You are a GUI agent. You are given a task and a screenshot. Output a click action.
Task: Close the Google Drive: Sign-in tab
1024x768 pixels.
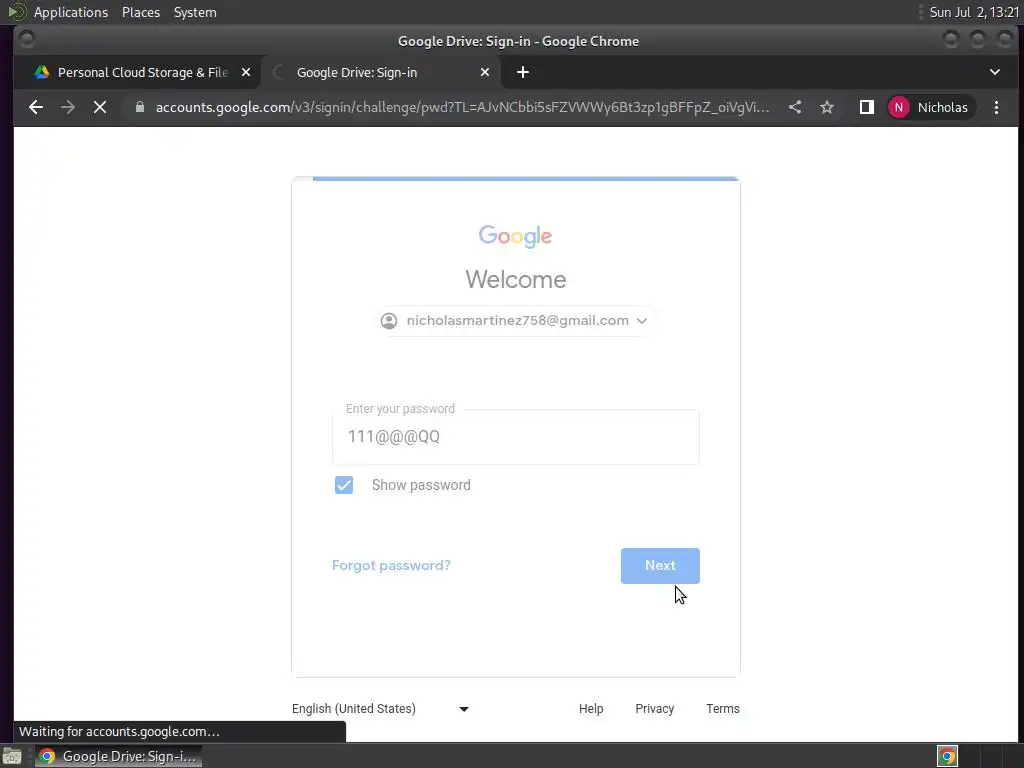[485, 72]
